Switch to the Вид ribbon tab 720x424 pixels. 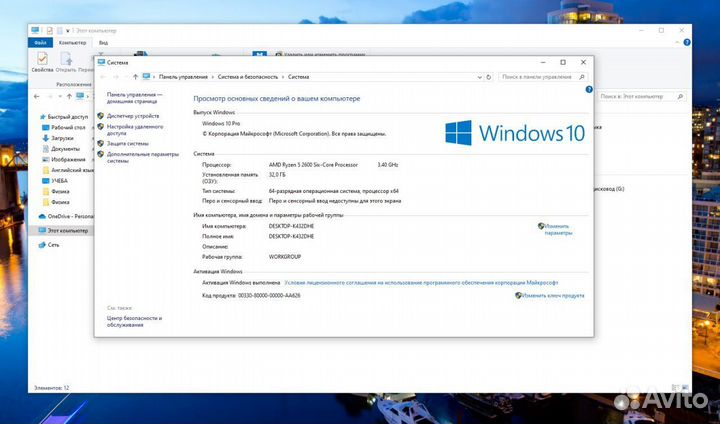click(x=103, y=43)
